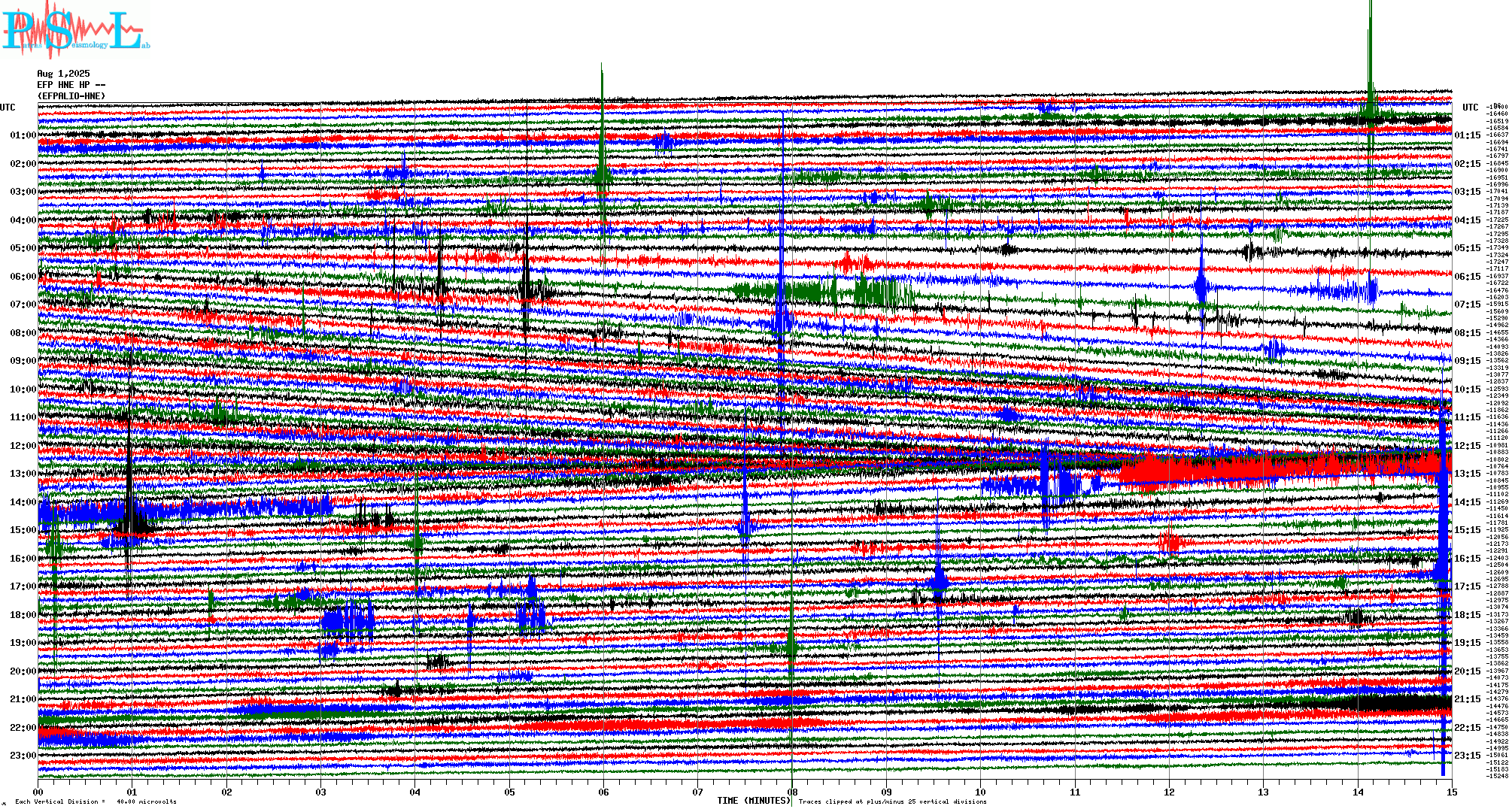Click the station name '(EFPALIO-HNE)'
The width and height of the screenshot is (1512, 812).
point(71,96)
